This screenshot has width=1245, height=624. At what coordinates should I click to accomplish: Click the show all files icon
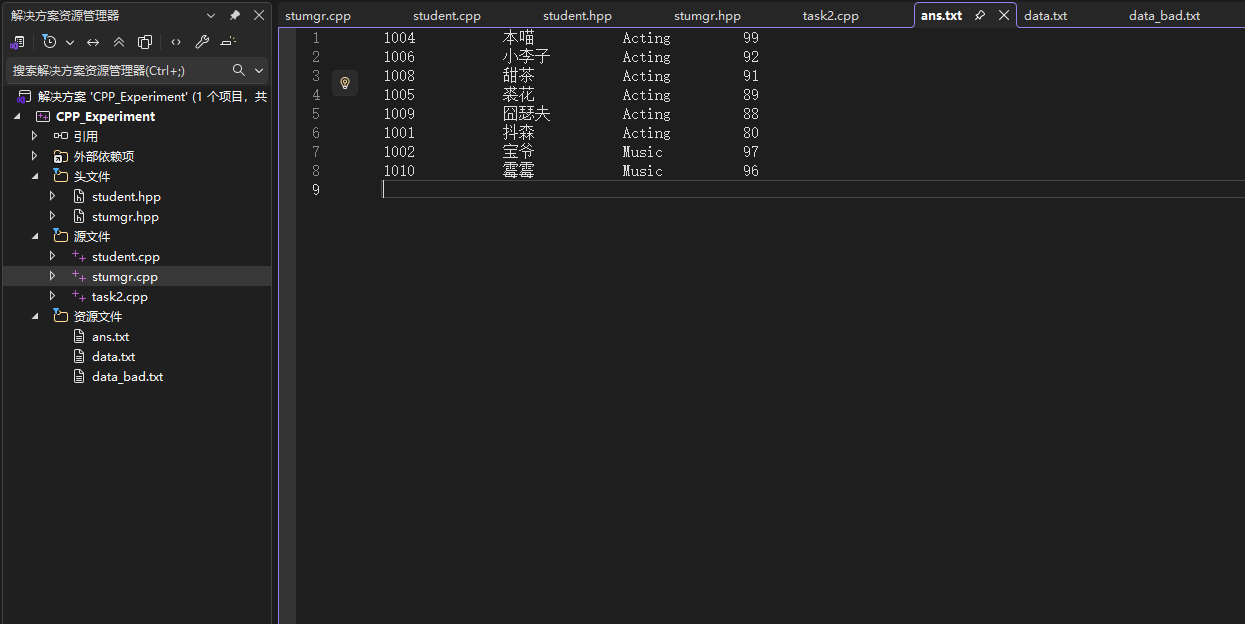145,42
